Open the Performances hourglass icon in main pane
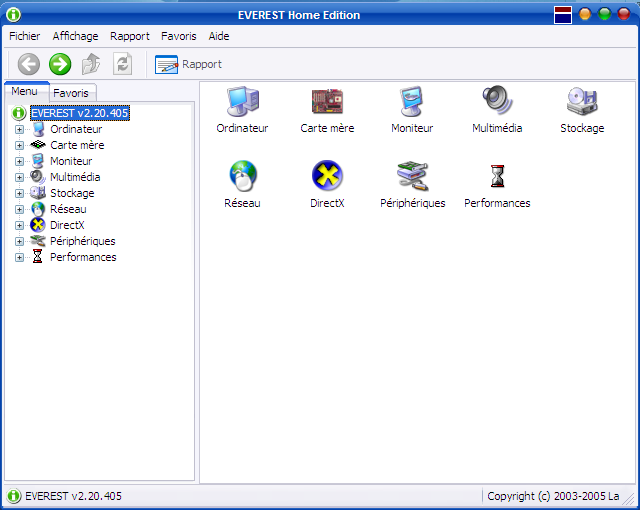 point(497,176)
